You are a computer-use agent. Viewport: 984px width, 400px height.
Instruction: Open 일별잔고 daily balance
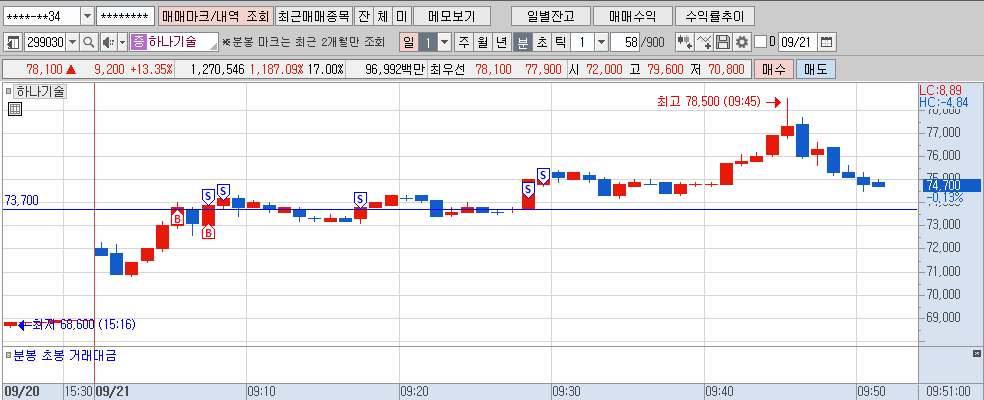click(x=550, y=16)
